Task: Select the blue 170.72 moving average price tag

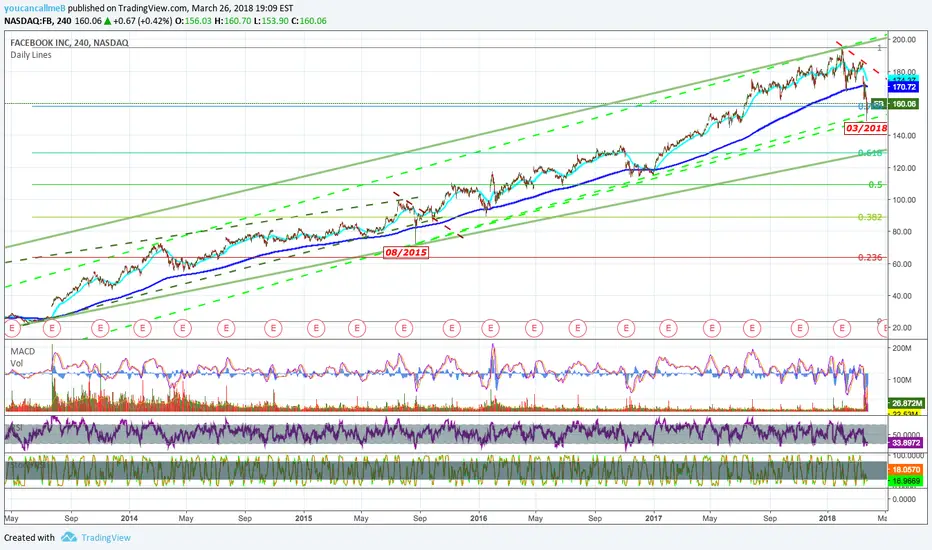Action: [903, 87]
